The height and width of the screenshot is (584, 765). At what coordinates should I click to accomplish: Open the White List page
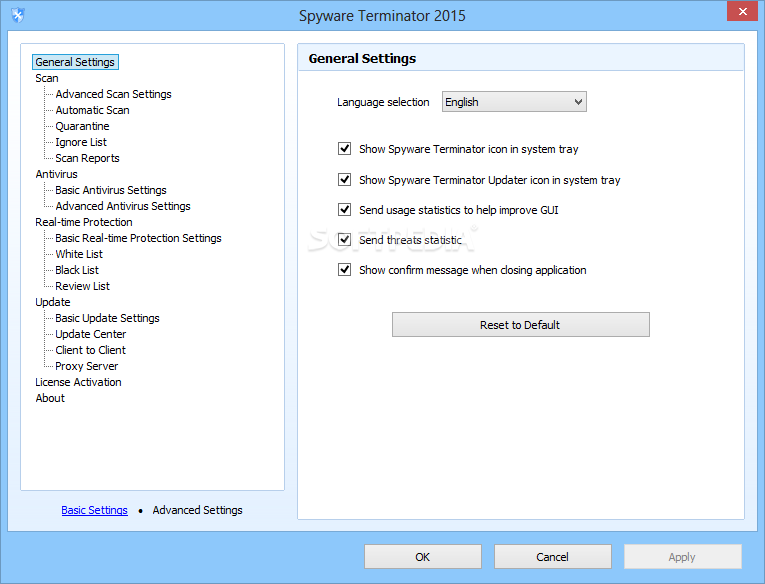(x=79, y=254)
